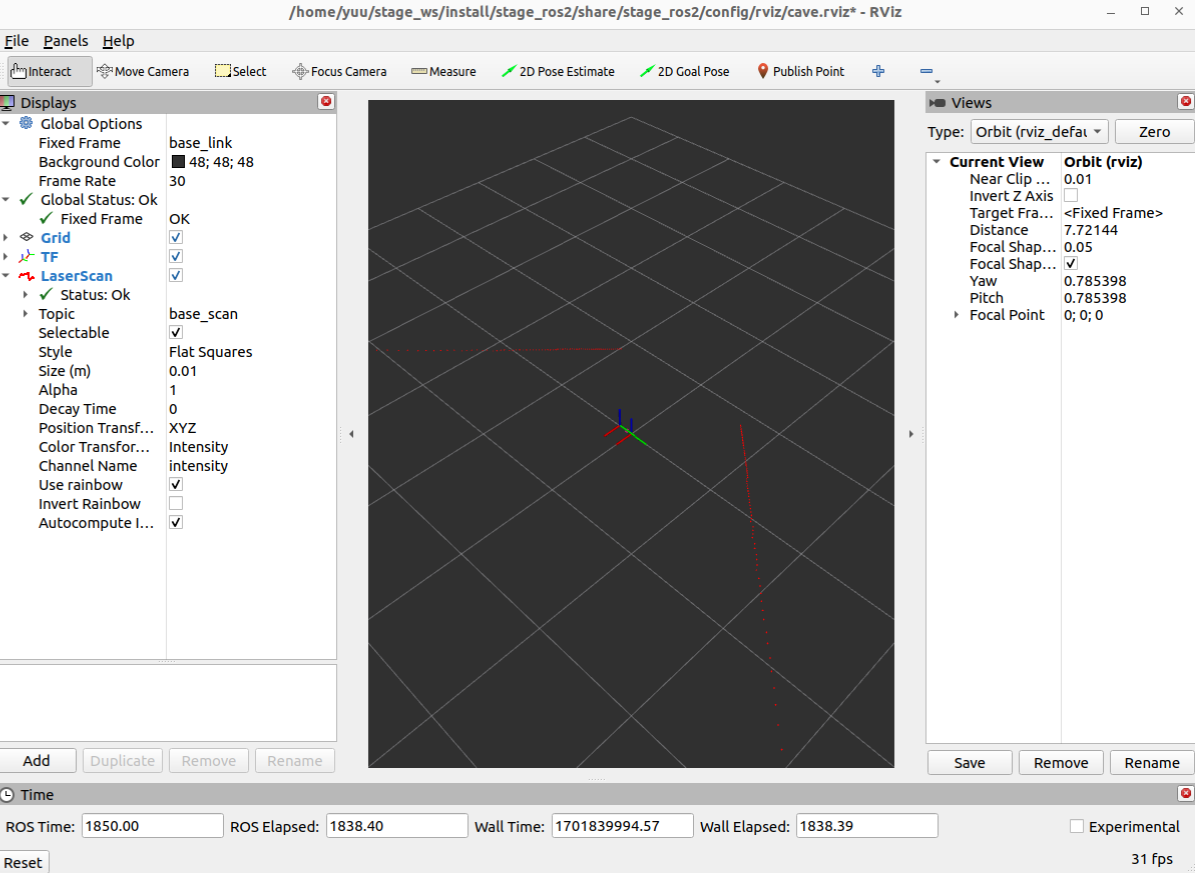This screenshot has height=873, width=1195.
Task: Click the Save view button
Action: tap(969, 762)
